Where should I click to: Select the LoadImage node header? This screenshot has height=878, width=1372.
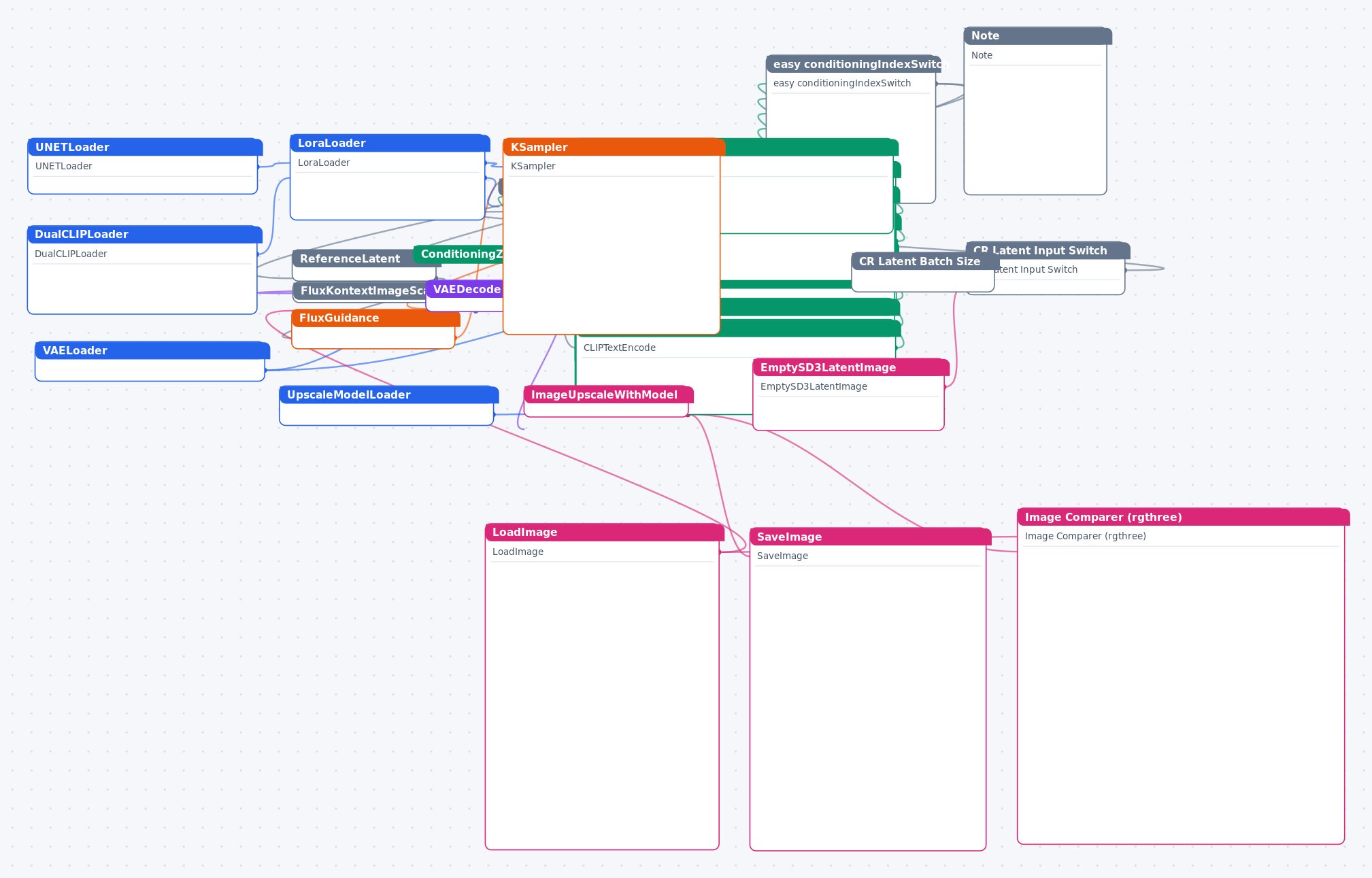point(605,532)
